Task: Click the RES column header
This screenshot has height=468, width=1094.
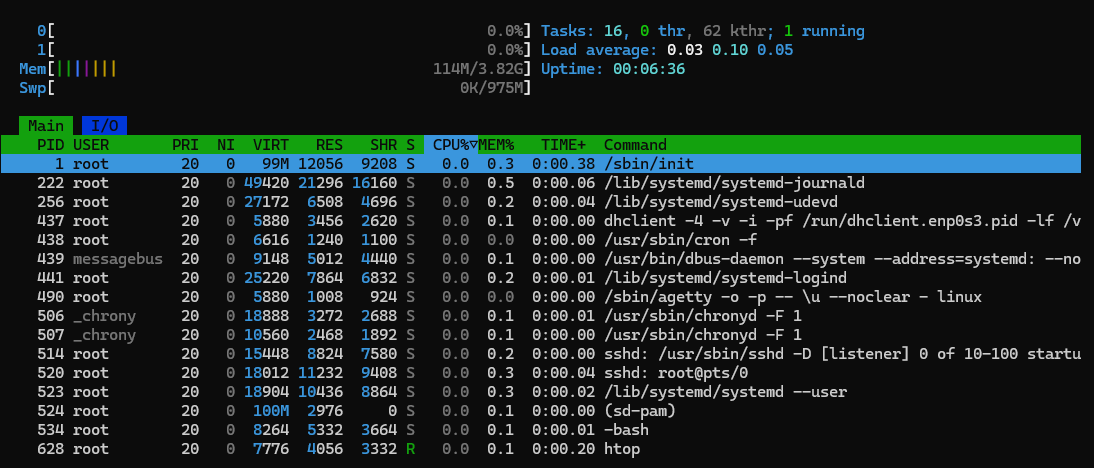Action: click(x=329, y=145)
